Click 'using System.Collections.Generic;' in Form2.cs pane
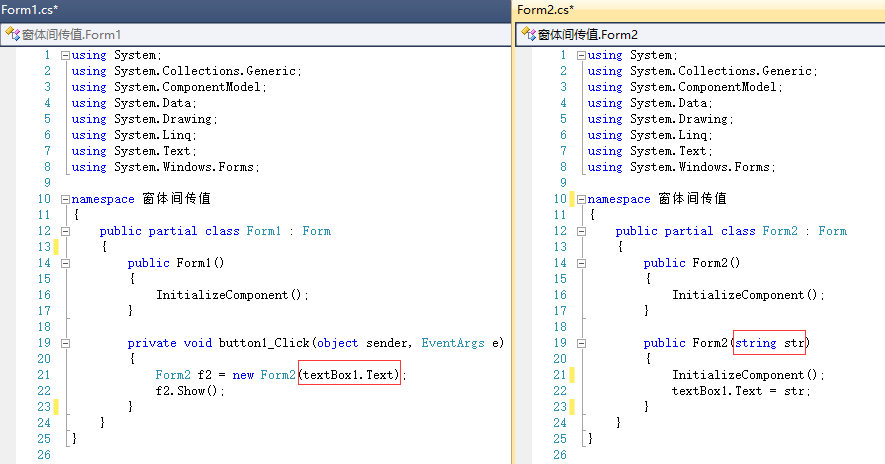This screenshot has height=464, width=885. point(702,71)
